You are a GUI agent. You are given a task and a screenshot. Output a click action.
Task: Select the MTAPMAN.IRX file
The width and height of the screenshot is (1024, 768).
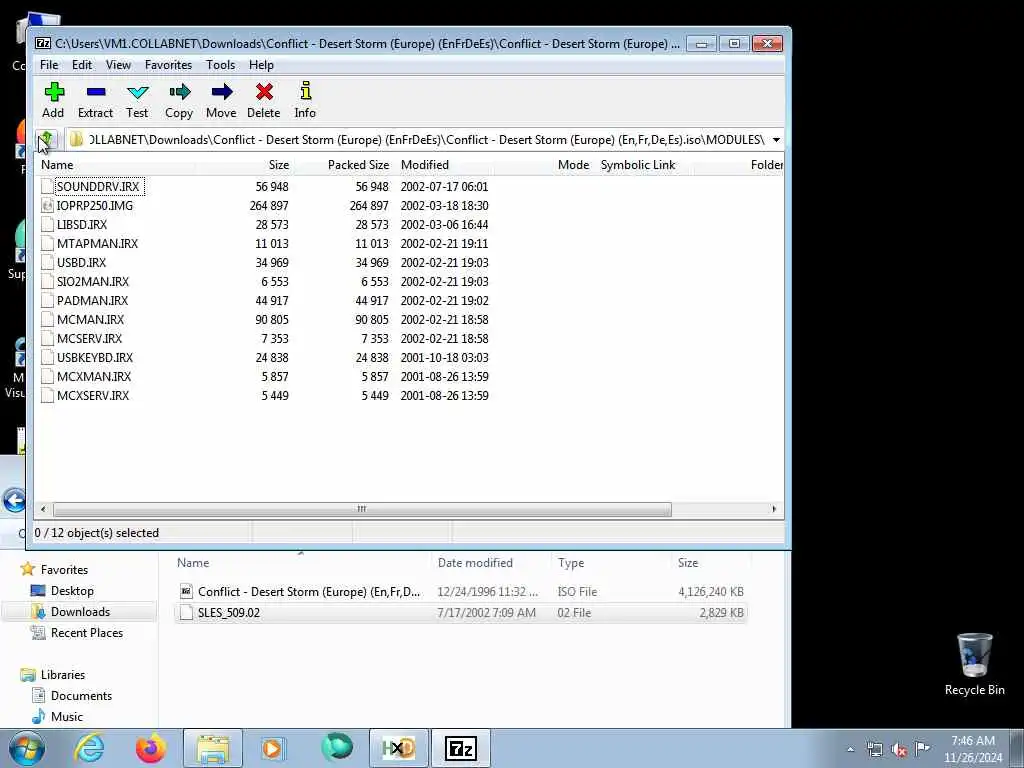[97, 244]
